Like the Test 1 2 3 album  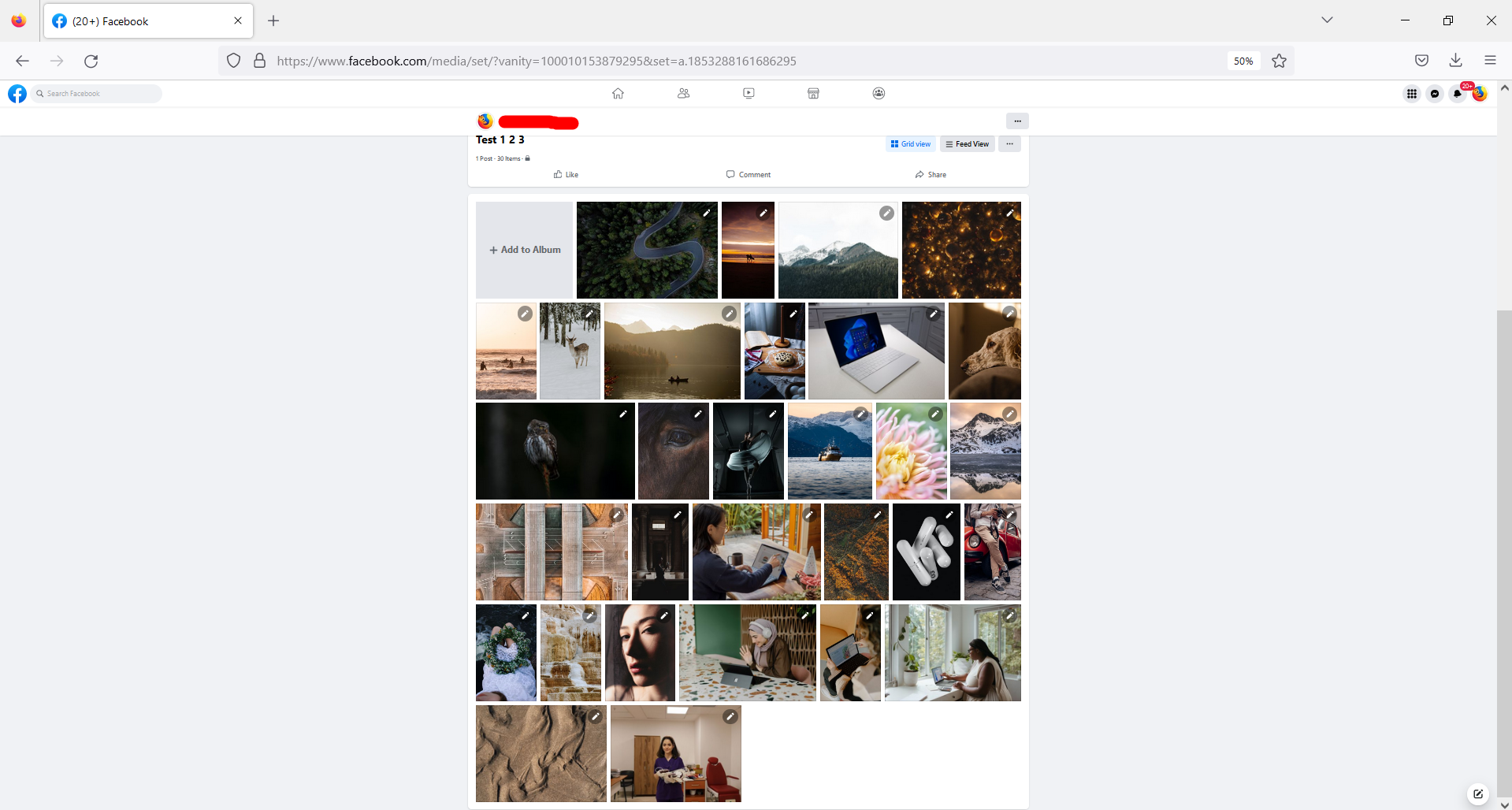click(566, 174)
